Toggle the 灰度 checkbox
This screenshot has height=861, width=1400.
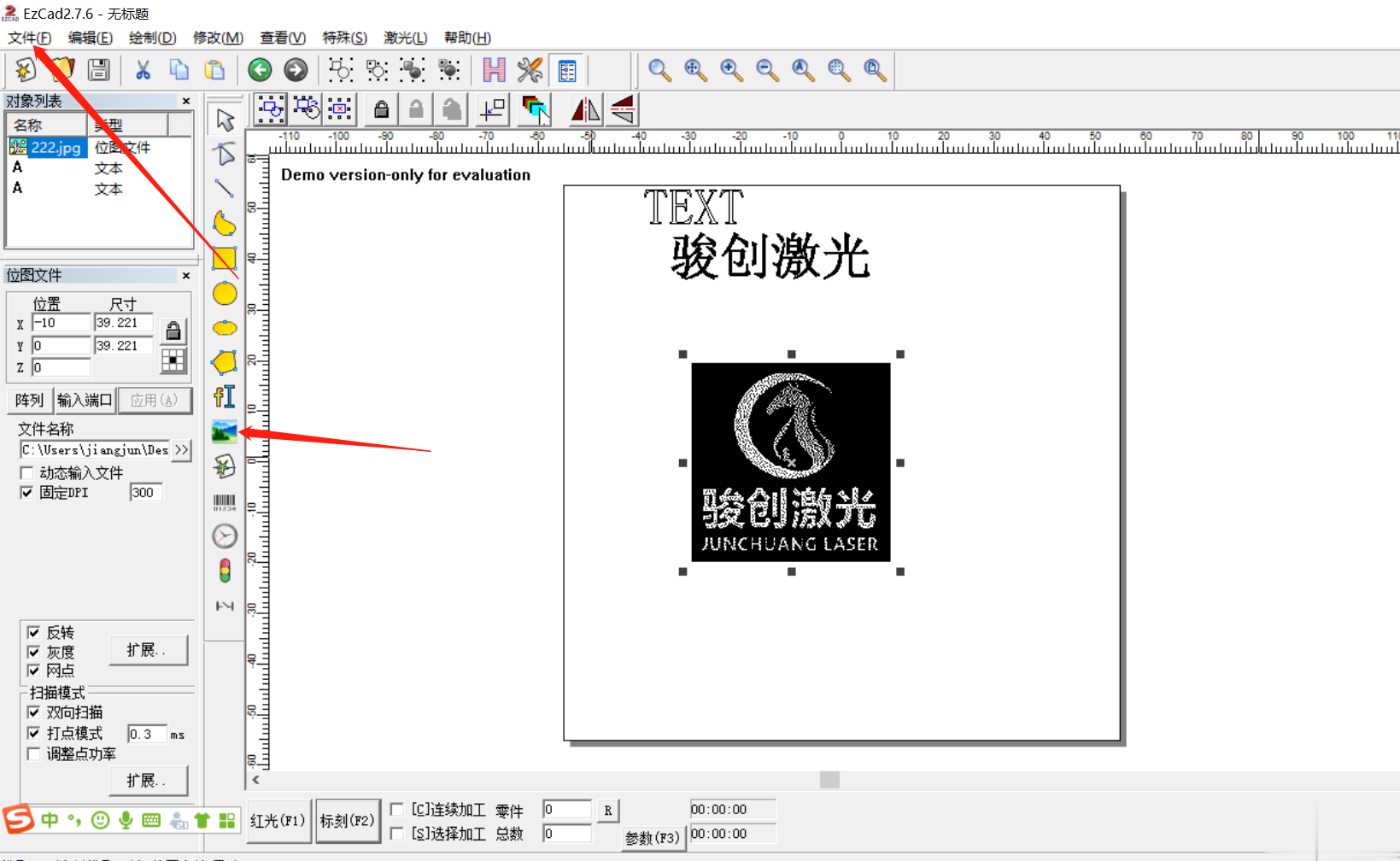point(33,652)
